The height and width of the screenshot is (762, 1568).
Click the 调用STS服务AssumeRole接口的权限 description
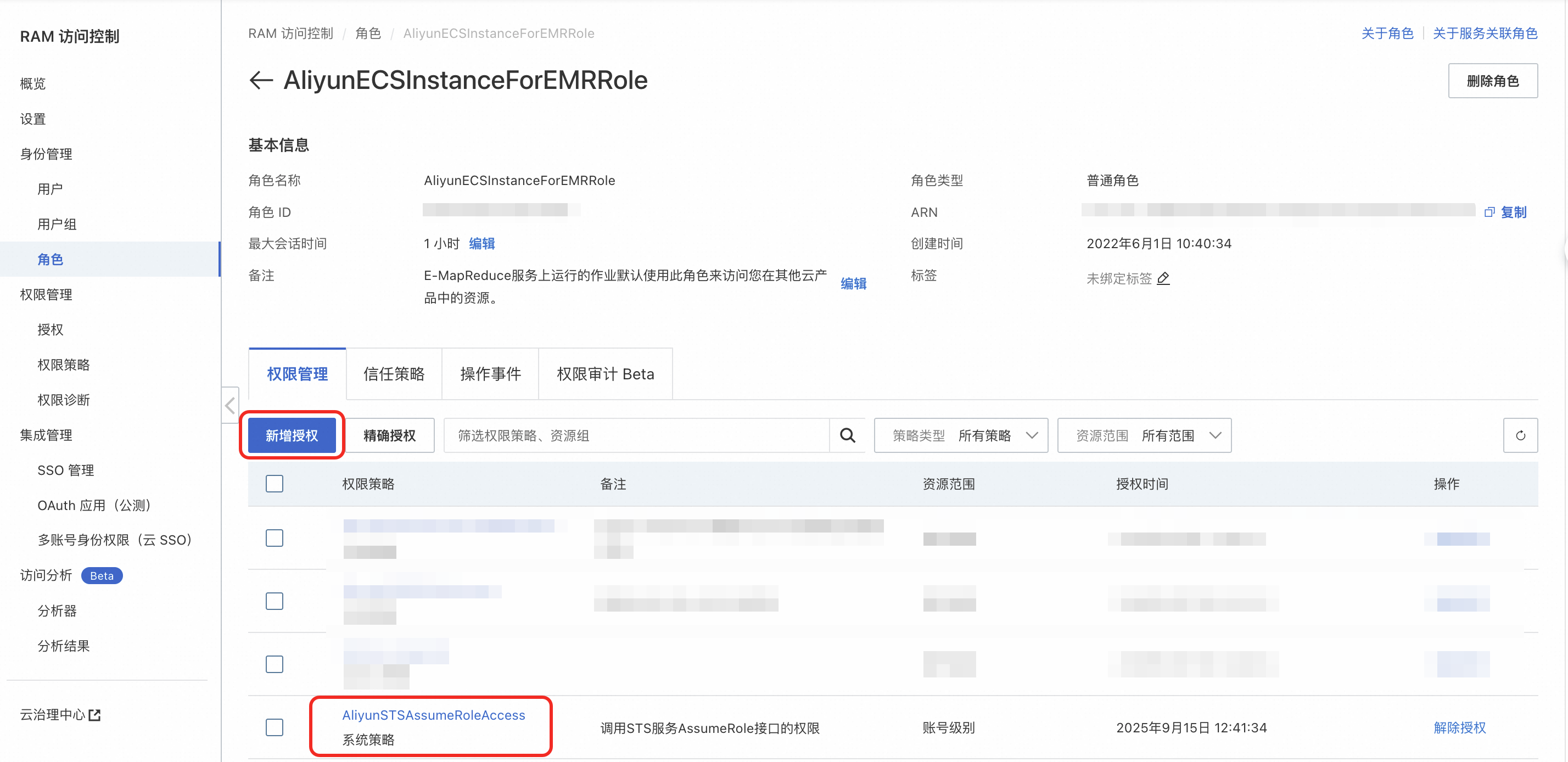pyautogui.click(x=710, y=728)
